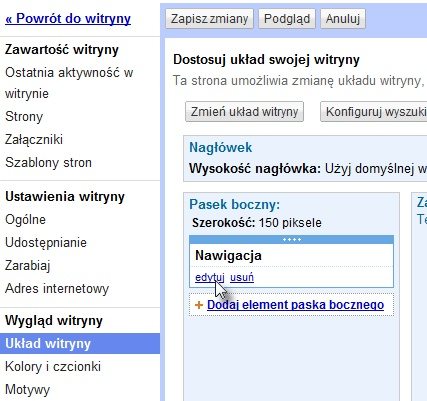The image size is (427, 401).
Task: Open Załączniki sidebar item
Action: coord(34,140)
